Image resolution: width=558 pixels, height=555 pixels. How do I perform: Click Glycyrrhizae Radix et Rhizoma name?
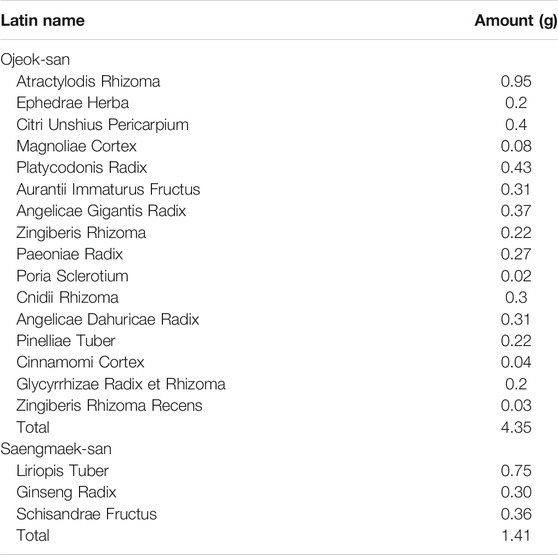click(x=121, y=384)
